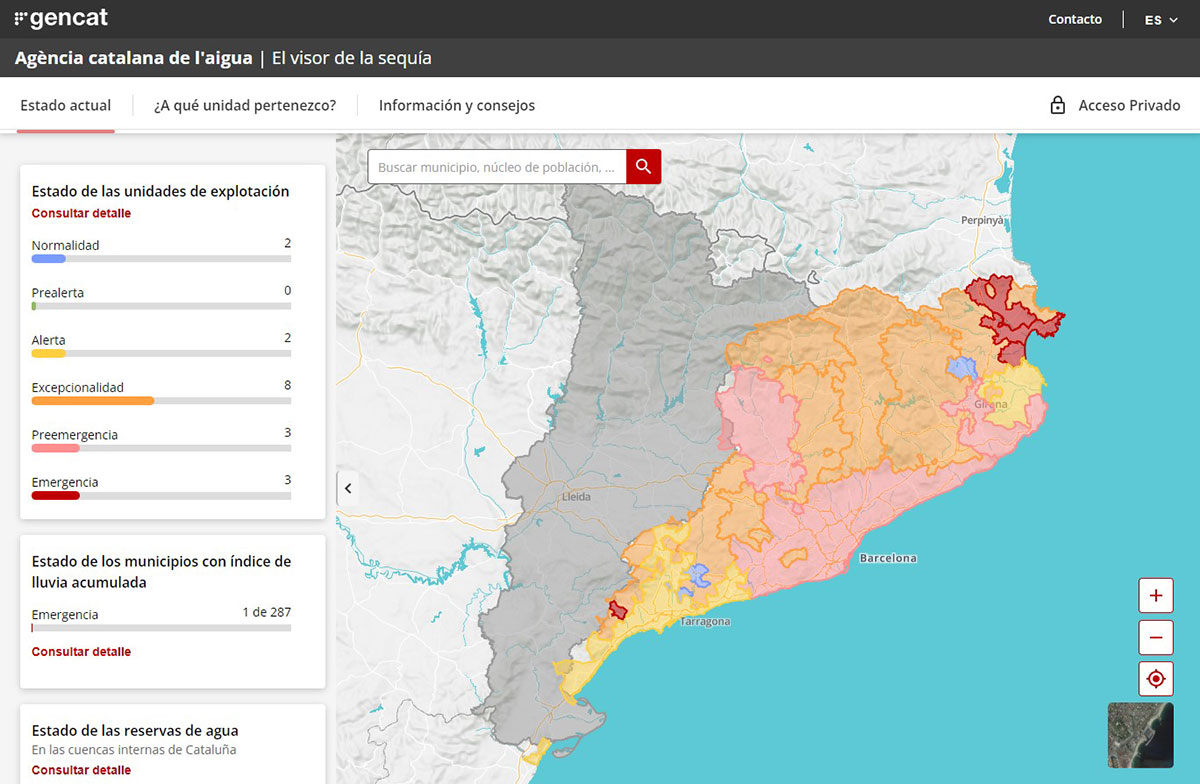Switch the basemap via the satellite minimap
The height and width of the screenshot is (784, 1200).
click(x=1139, y=735)
